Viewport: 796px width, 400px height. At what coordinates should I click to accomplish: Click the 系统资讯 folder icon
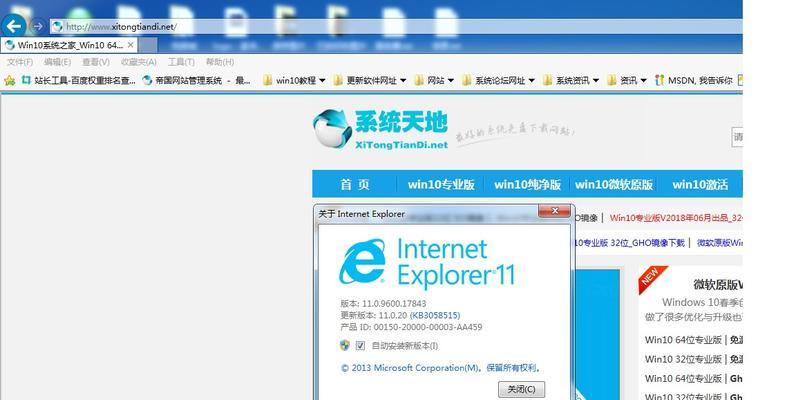pos(547,80)
